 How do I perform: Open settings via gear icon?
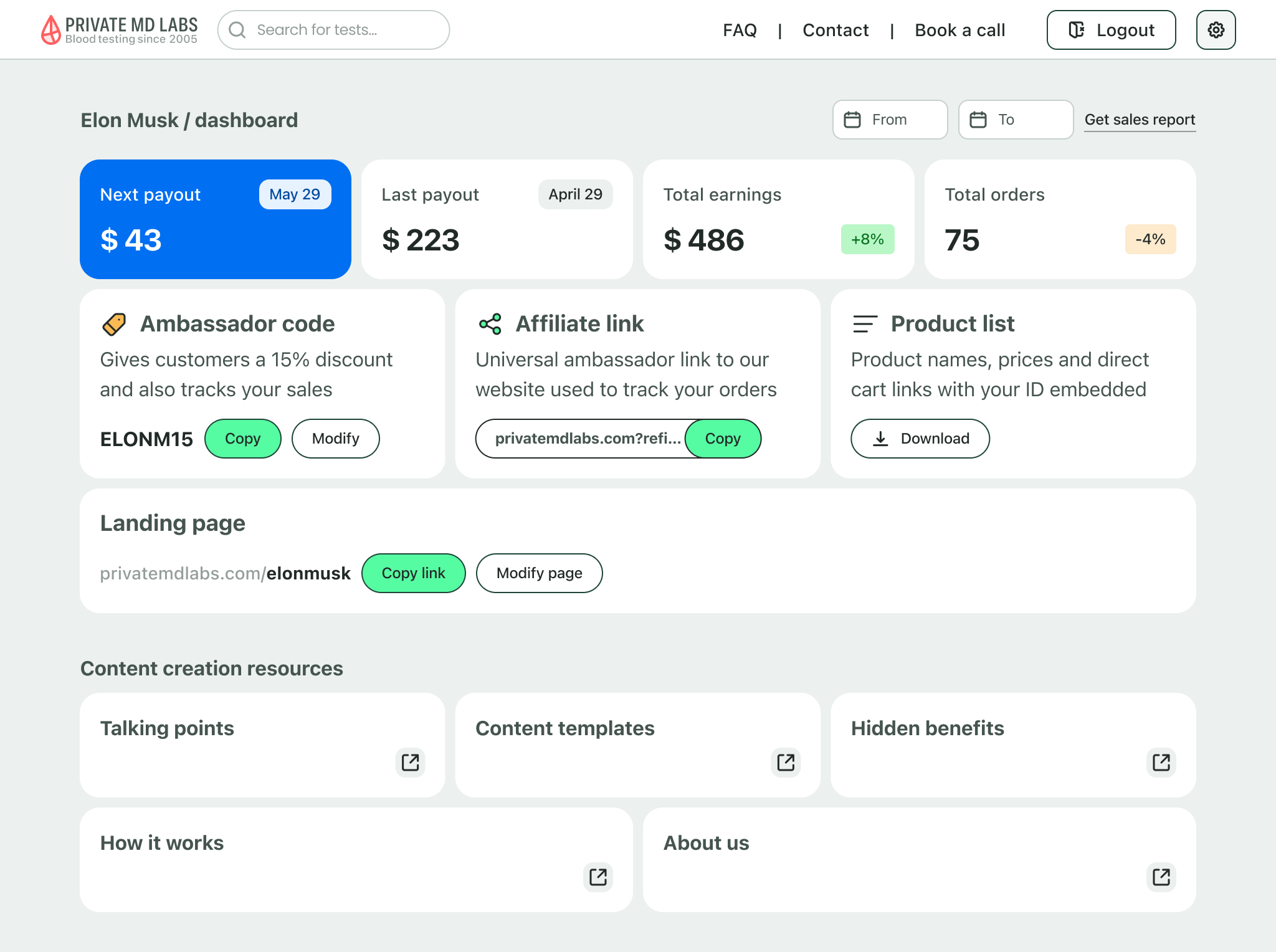point(1216,30)
